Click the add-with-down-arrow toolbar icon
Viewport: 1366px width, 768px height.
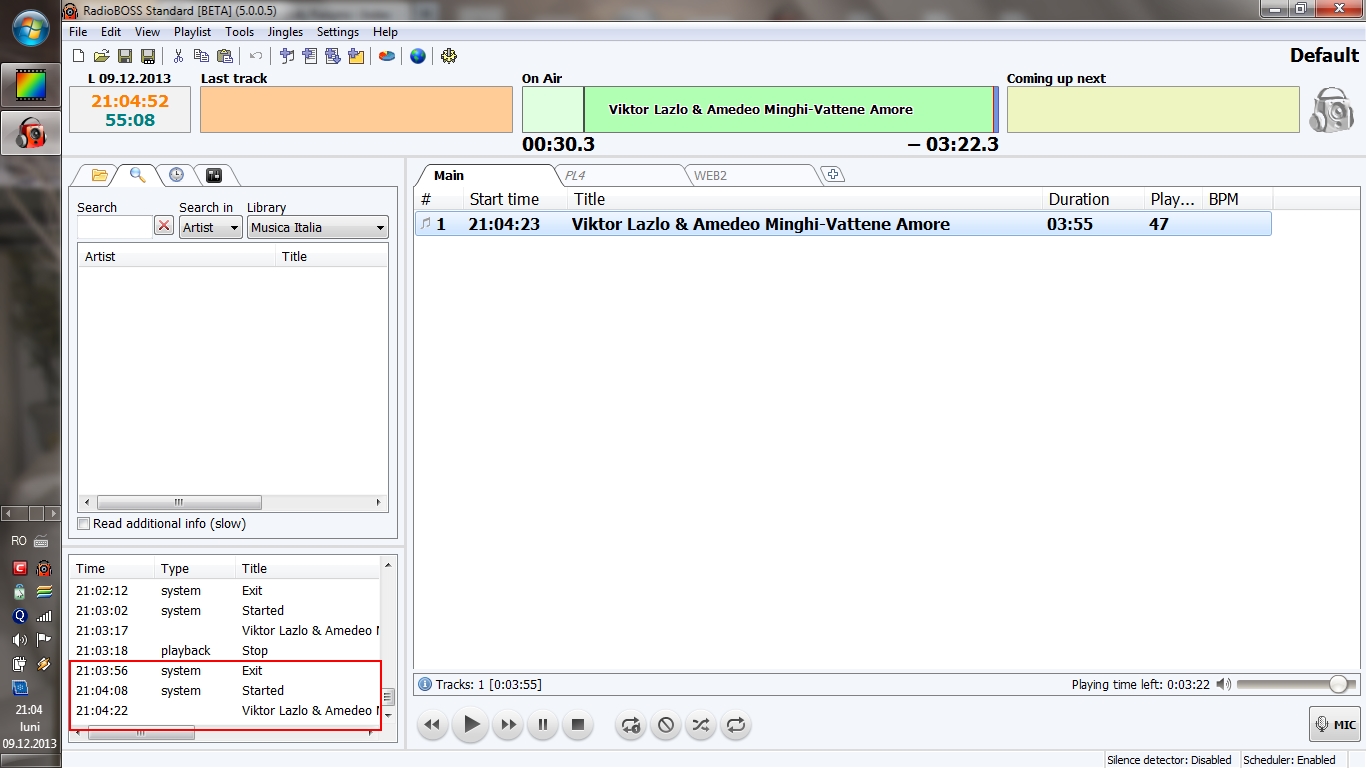(333, 56)
